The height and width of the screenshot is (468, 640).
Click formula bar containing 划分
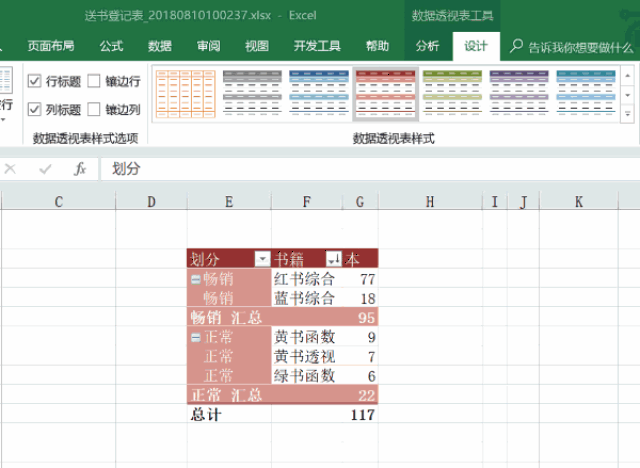370,169
